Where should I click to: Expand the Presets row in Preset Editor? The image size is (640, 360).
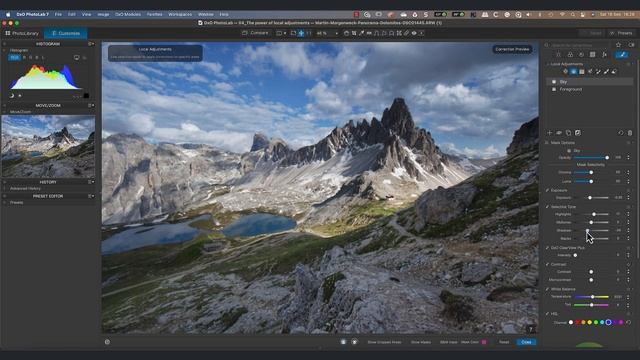4,202
